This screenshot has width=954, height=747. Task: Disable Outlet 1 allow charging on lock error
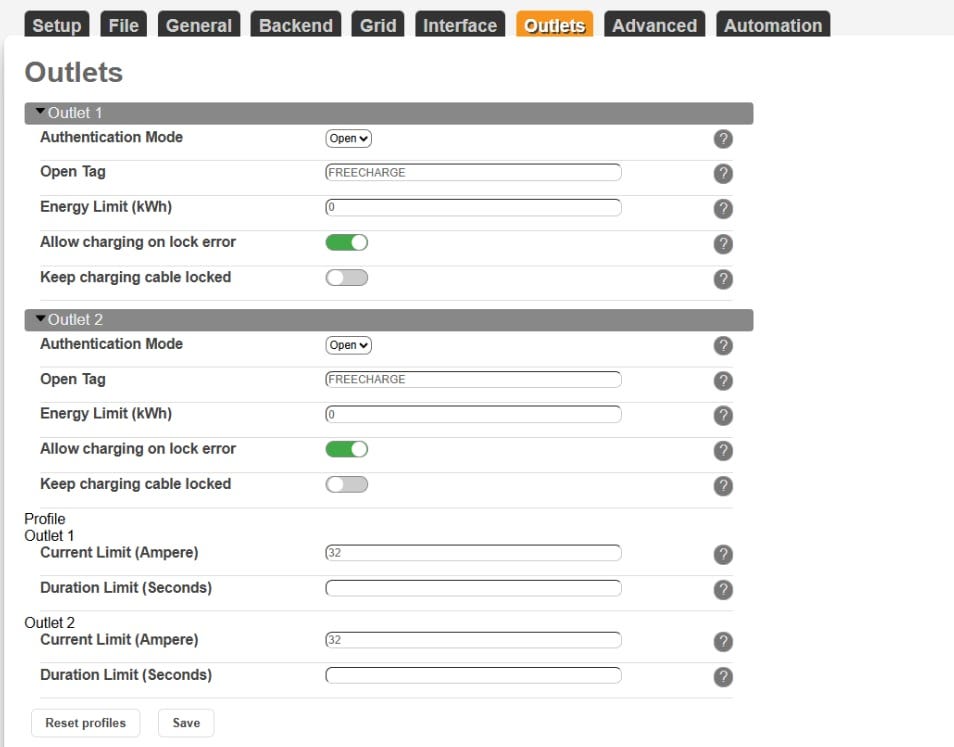pyautogui.click(x=347, y=243)
